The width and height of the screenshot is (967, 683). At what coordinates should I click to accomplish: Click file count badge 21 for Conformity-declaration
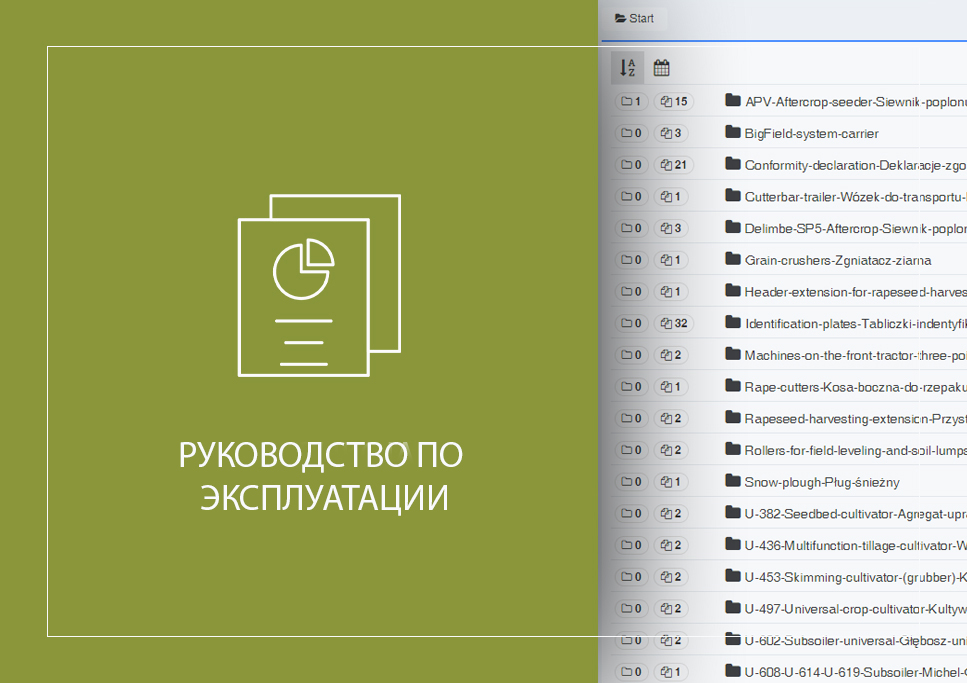coord(673,165)
